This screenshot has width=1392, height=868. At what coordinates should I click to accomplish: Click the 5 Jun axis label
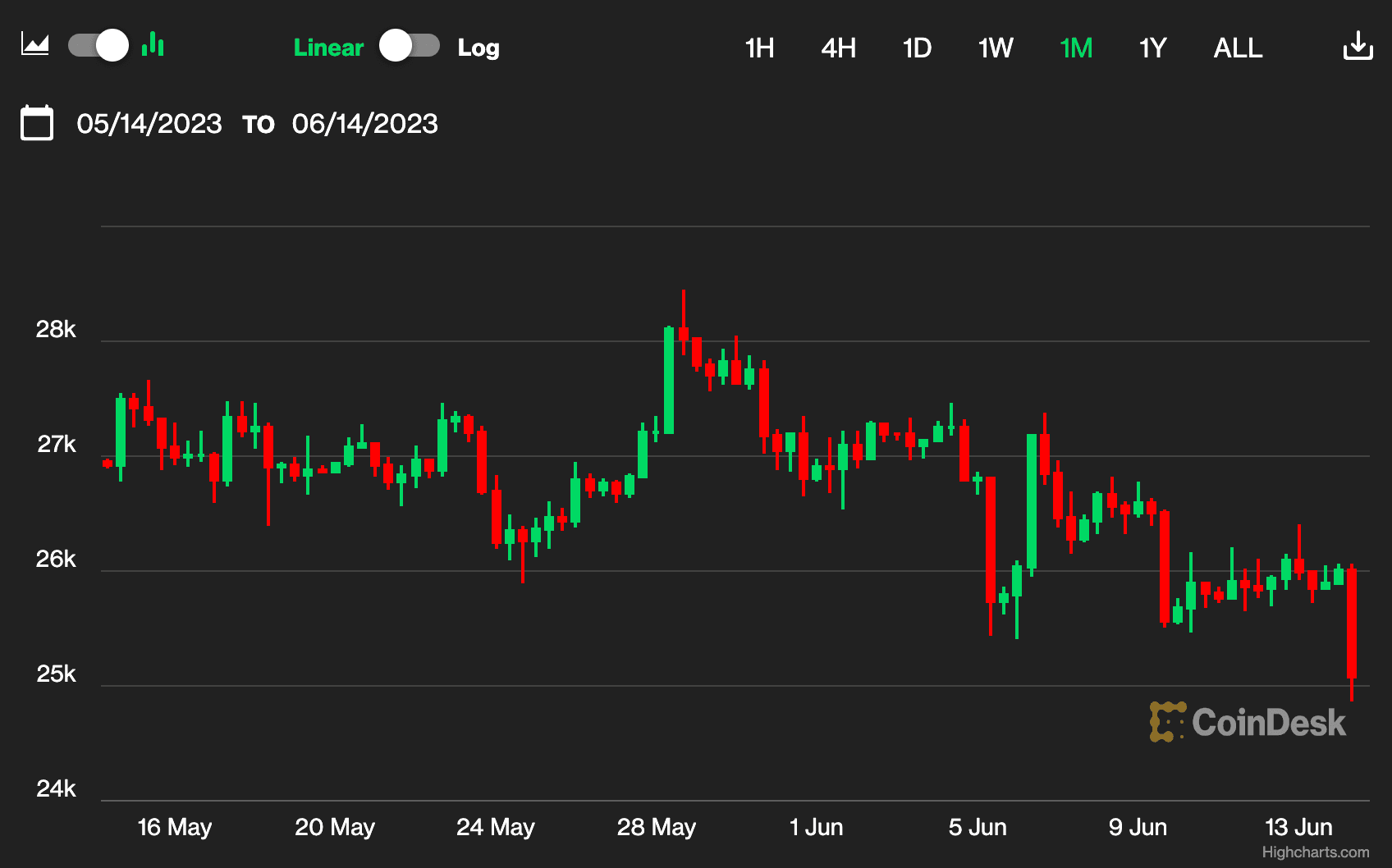978,827
